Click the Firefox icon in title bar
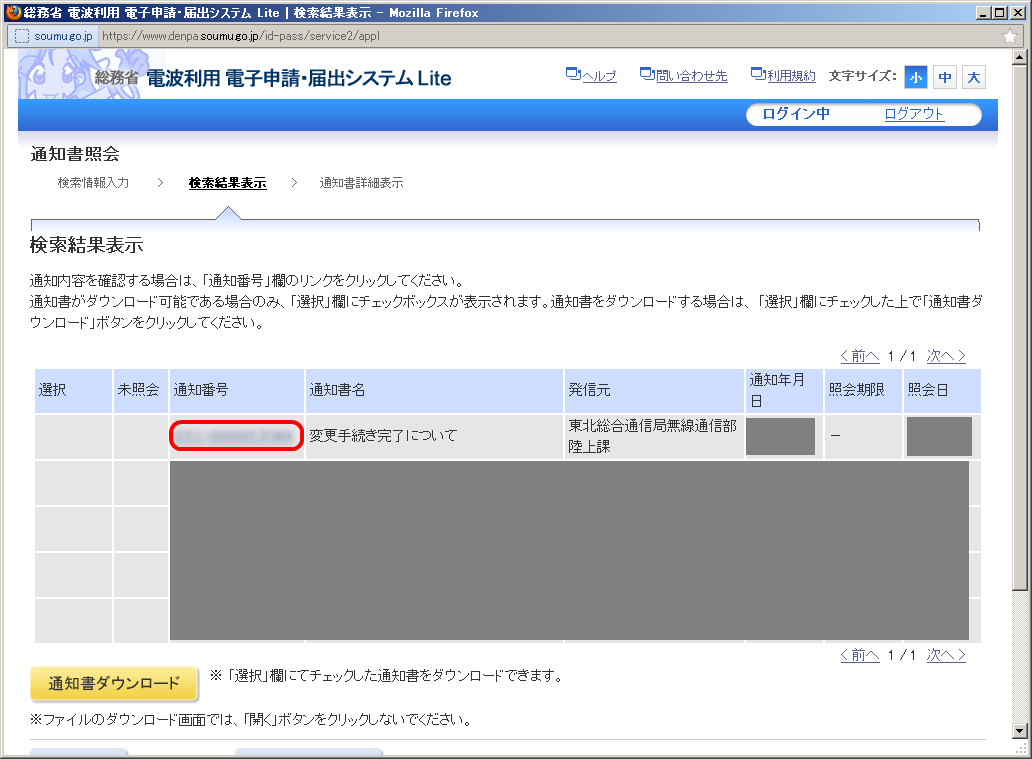 click(x=13, y=12)
